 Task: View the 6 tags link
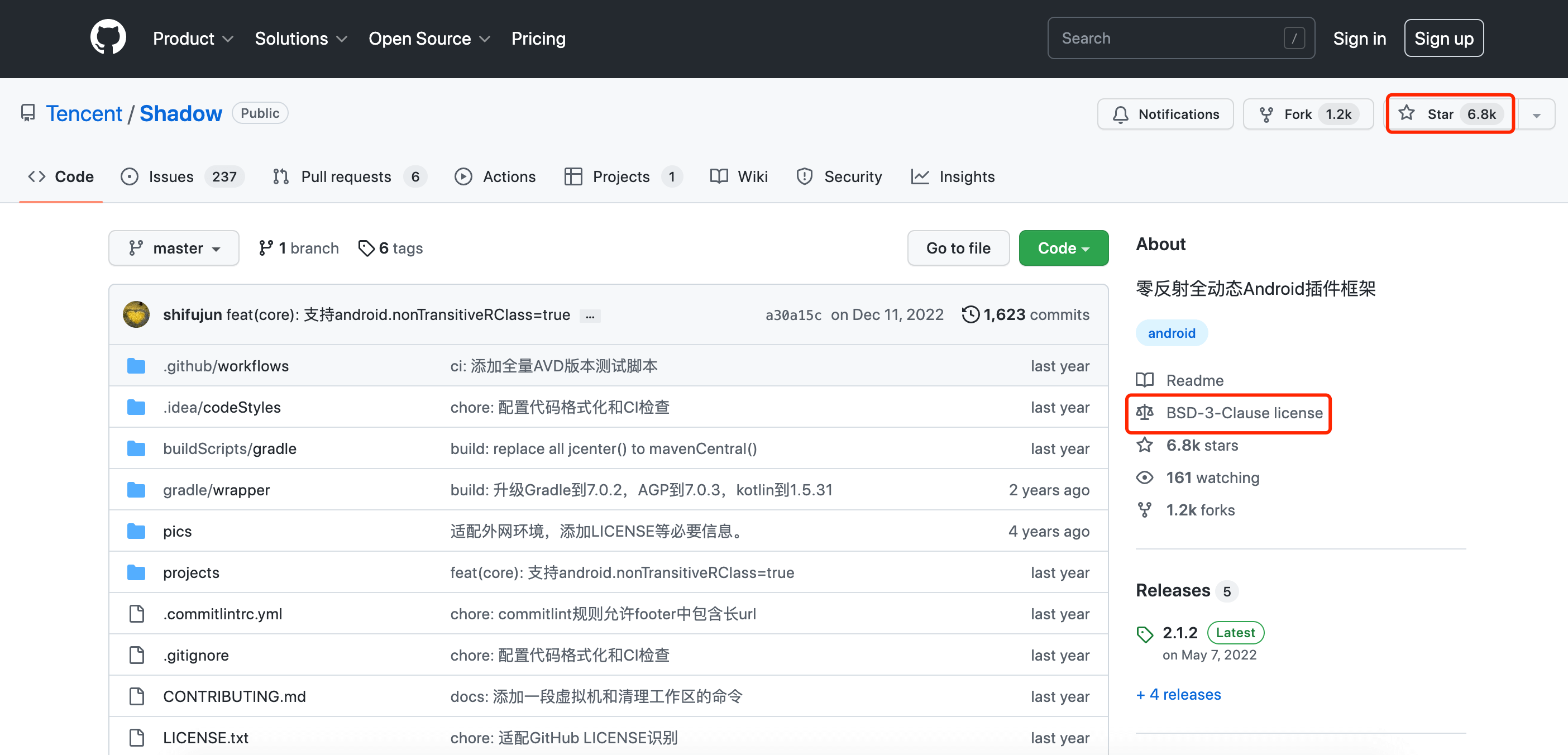pos(390,248)
